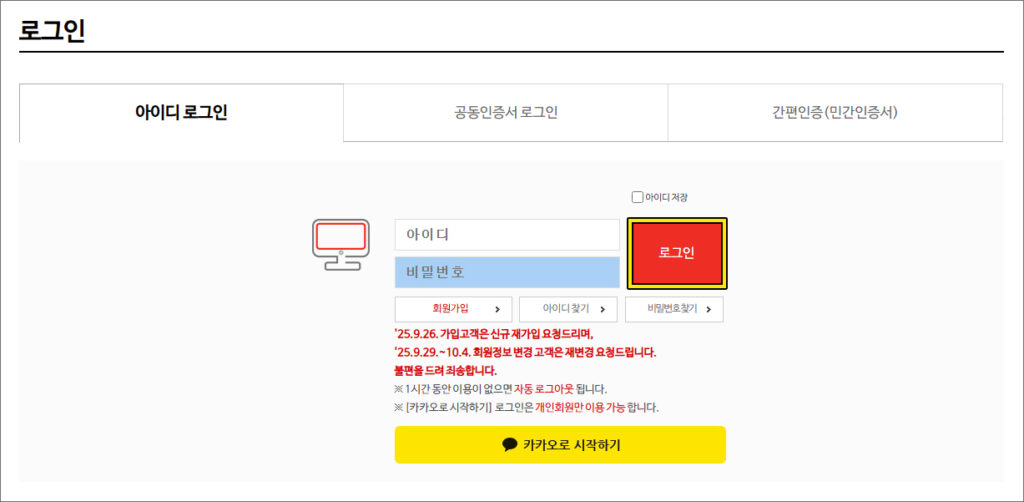Open the 회원가입 sign-up page

tap(450, 309)
